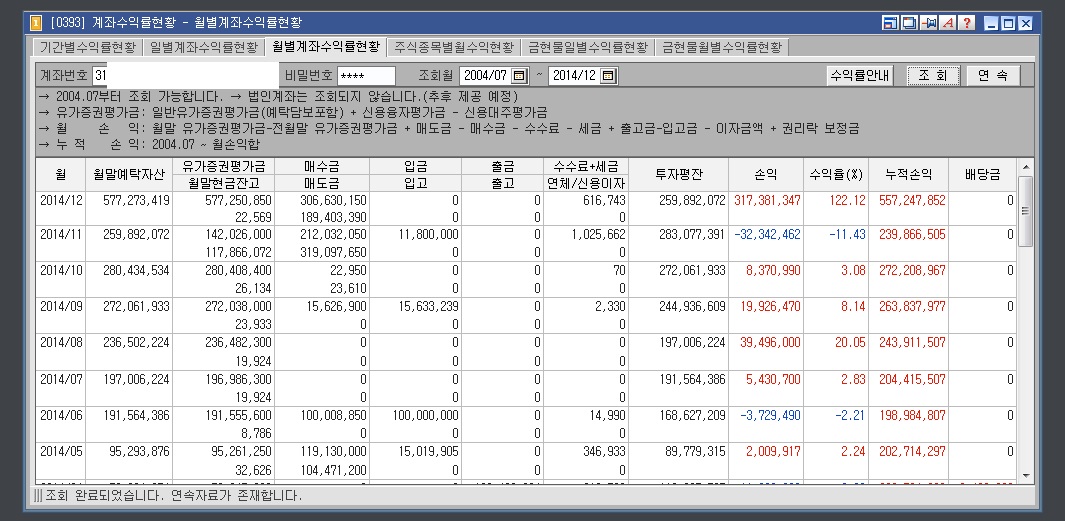Screen dimensions: 1065x521
Task: Open calendar picker for end month 2014/12
Action: (x=609, y=76)
